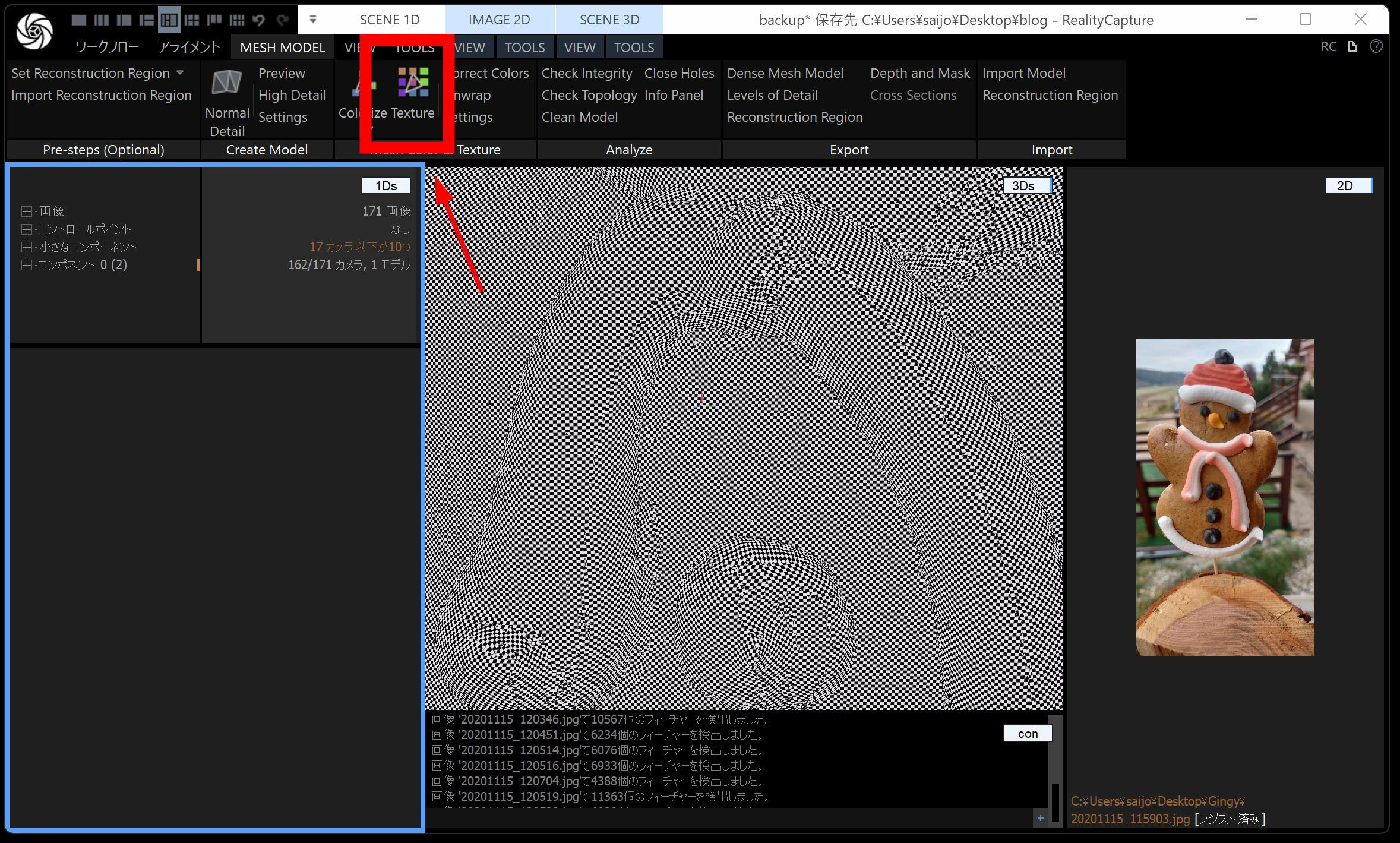Click the gingerbread snowman image thumbnail
Screen dimensions: 1400x843
pyautogui.click(x=1225, y=497)
